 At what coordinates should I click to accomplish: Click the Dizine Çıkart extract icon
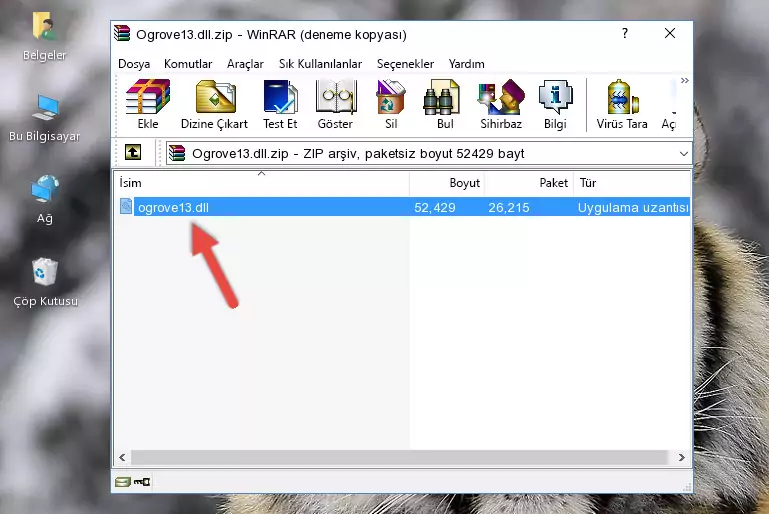[215, 104]
